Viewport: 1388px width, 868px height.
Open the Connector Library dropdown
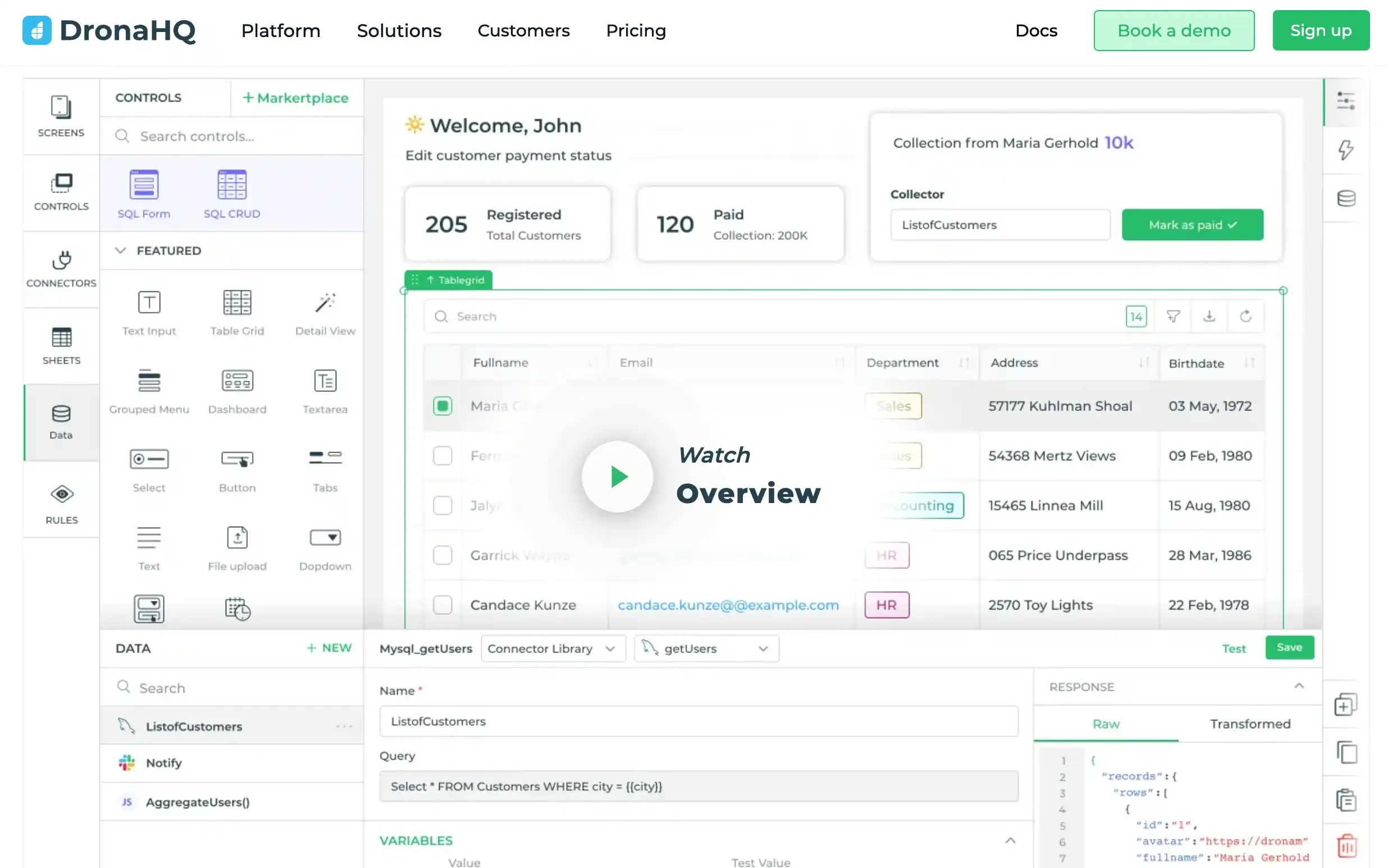pos(553,648)
